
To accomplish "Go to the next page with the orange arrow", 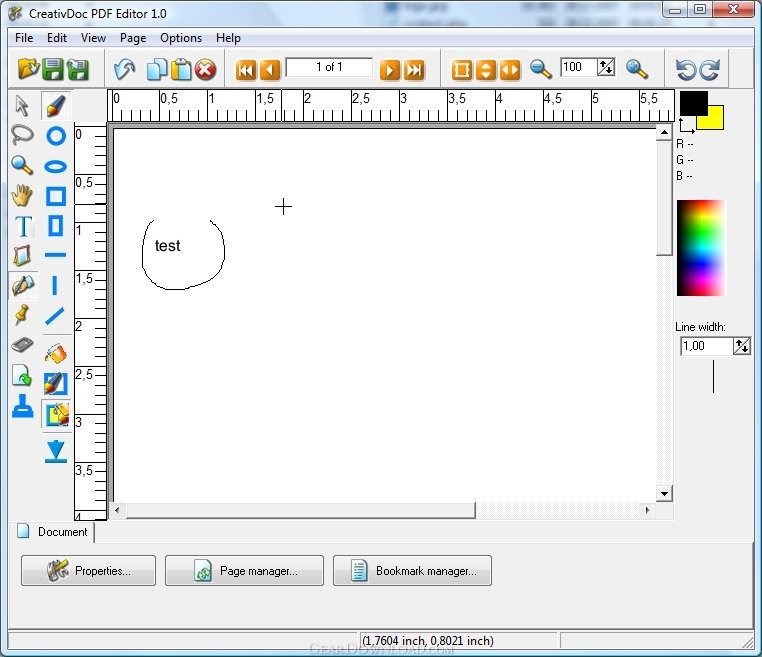I will pos(390,70).
